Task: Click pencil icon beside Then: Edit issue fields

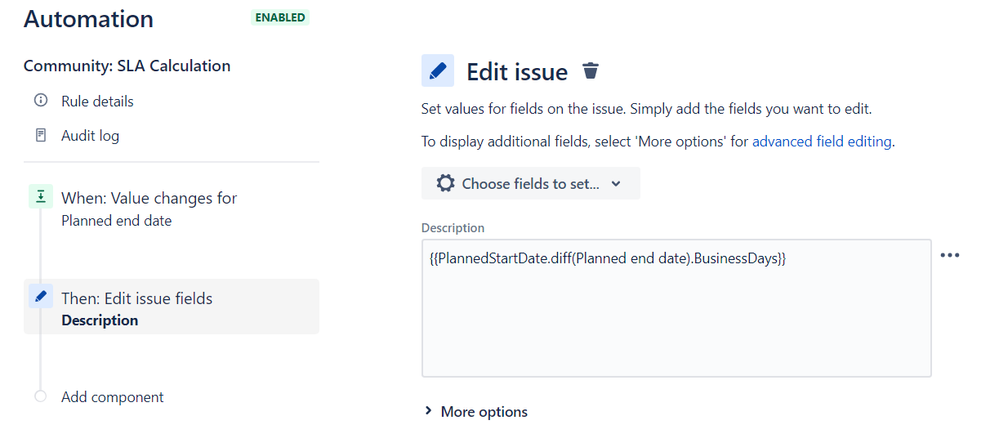Action: [41, 297]
